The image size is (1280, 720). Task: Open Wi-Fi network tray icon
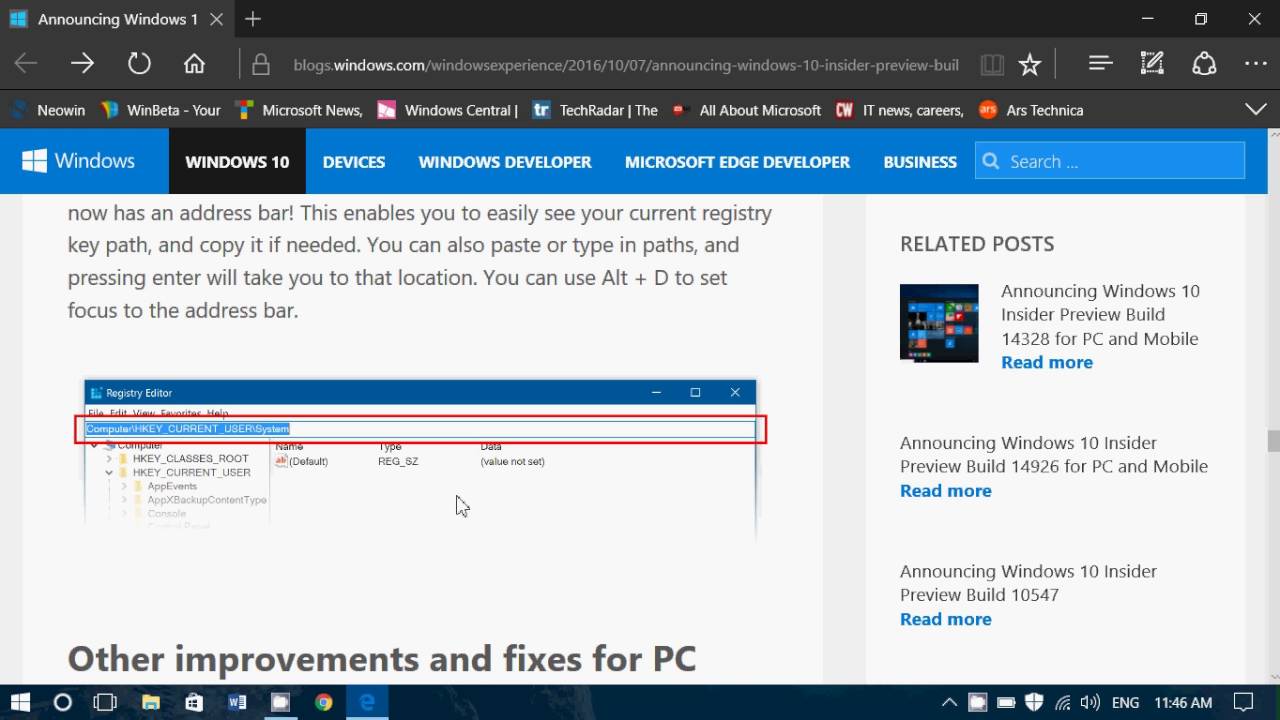(x=1062, y=702)
